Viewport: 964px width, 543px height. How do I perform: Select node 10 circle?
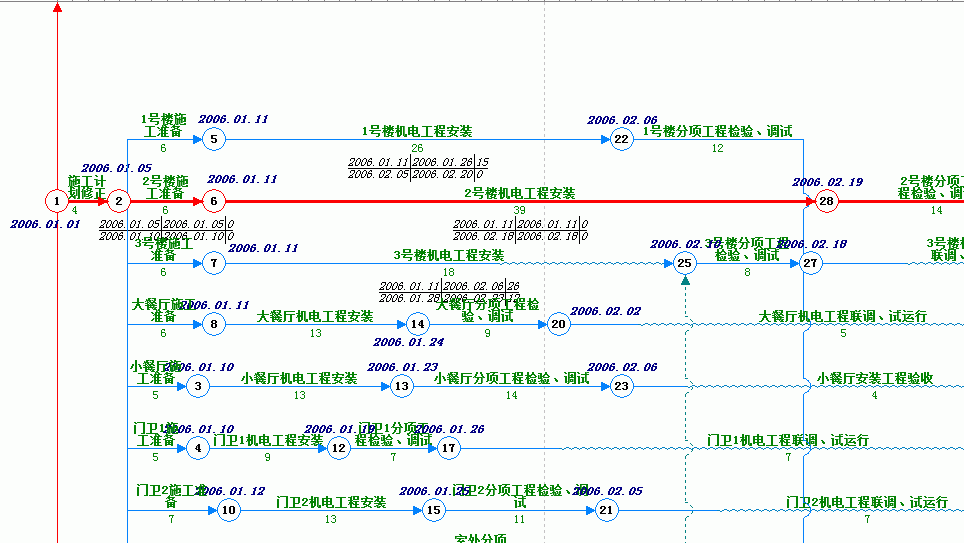(229, 510)
